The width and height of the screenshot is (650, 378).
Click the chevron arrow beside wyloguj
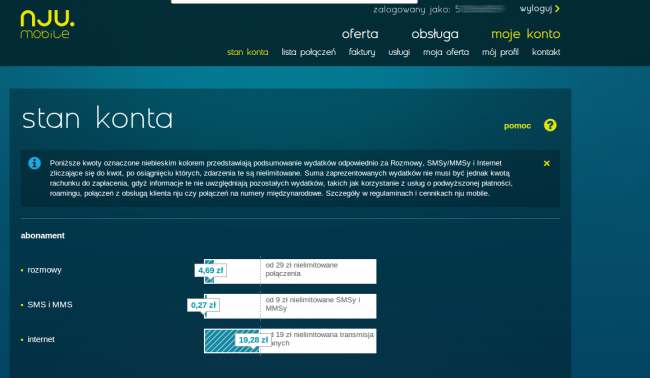pyautogui.click(x=557, y=8)
